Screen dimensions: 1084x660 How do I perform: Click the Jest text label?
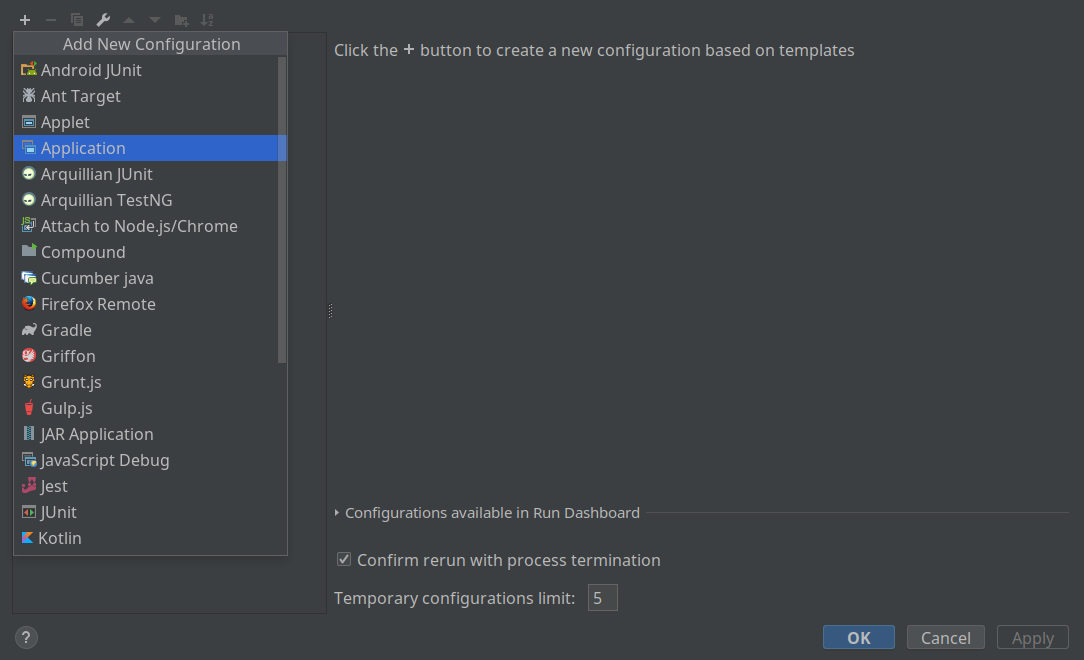click(54, 487)
